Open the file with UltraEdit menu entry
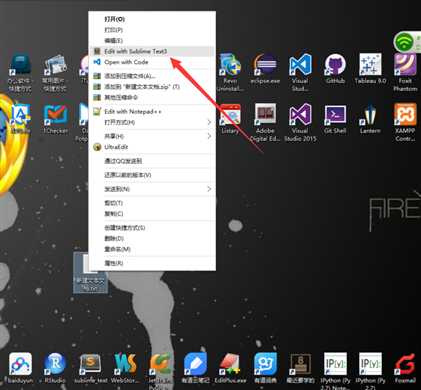The image size is (421, 390). pos(152,147)
